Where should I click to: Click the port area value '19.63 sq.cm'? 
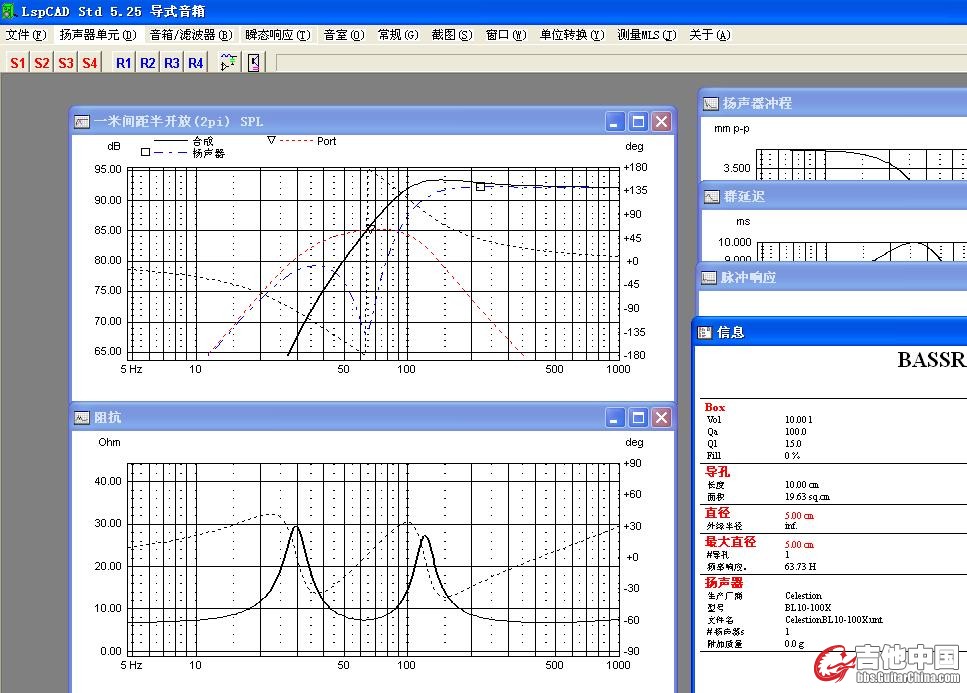pos(807,497)
